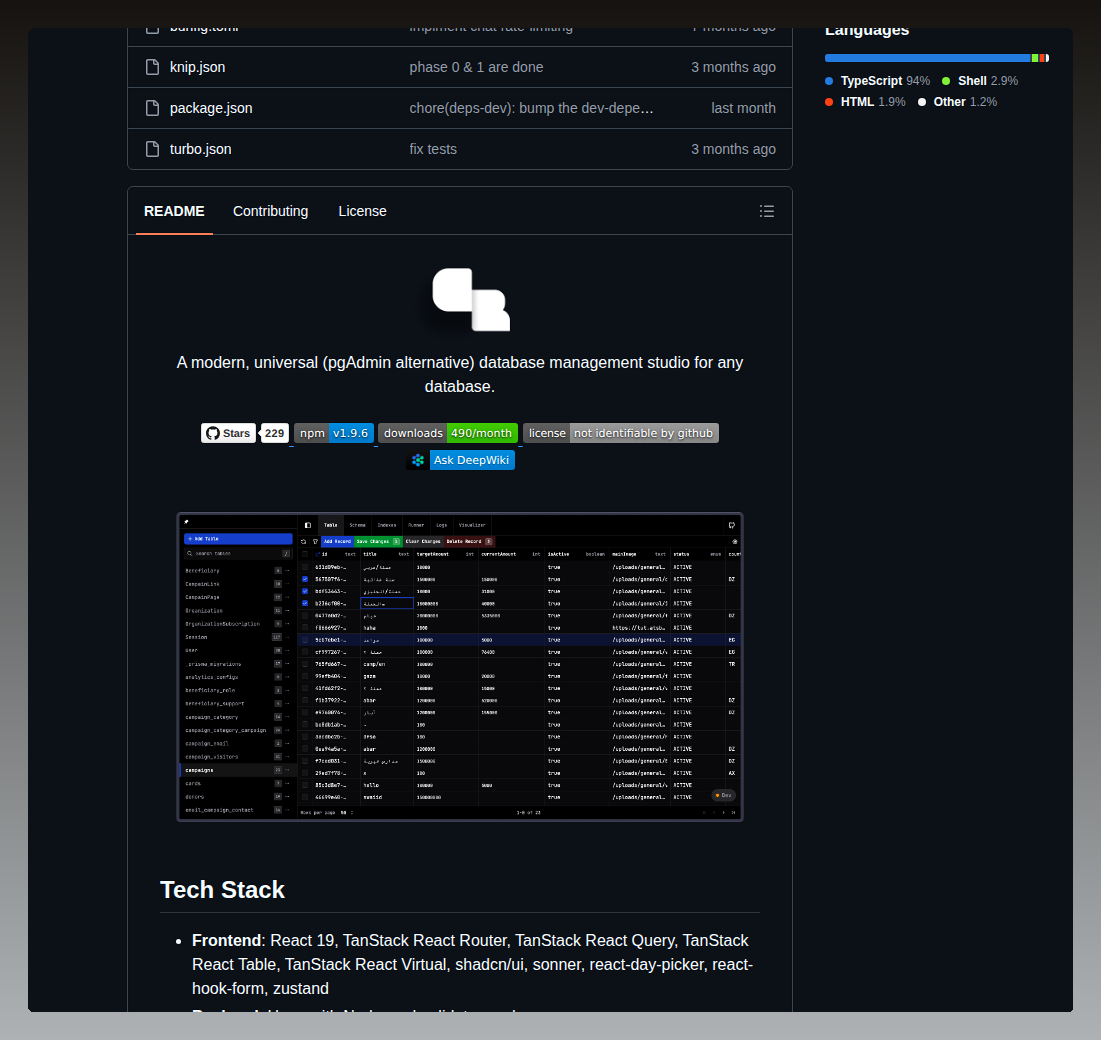
Task: Click the blue TypeScript segment of language bar
Action: coord(928,58)
